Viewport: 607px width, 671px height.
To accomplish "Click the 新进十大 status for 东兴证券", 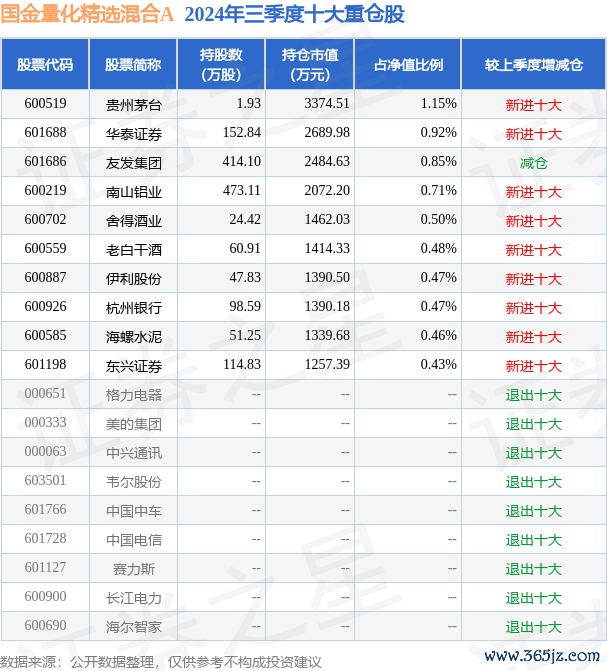I will click(x=533, y=366).
